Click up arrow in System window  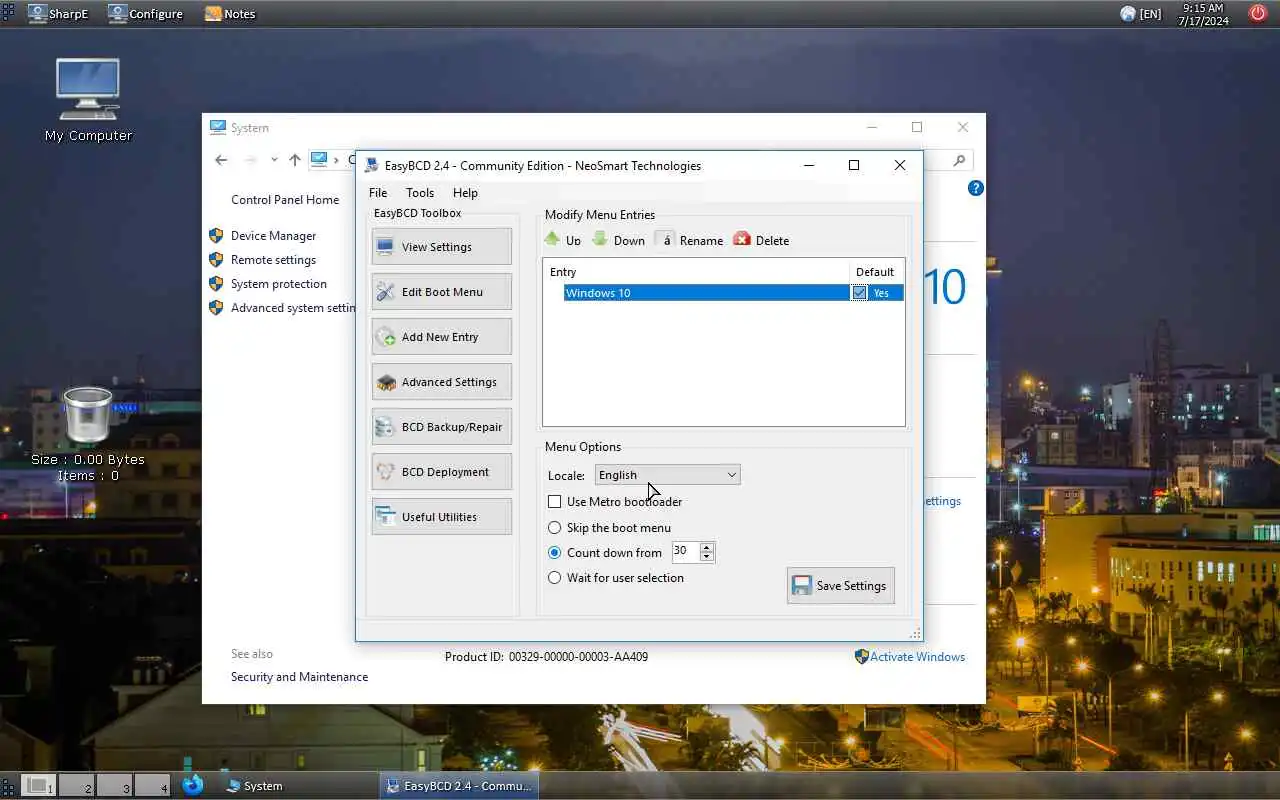(294, 160)
